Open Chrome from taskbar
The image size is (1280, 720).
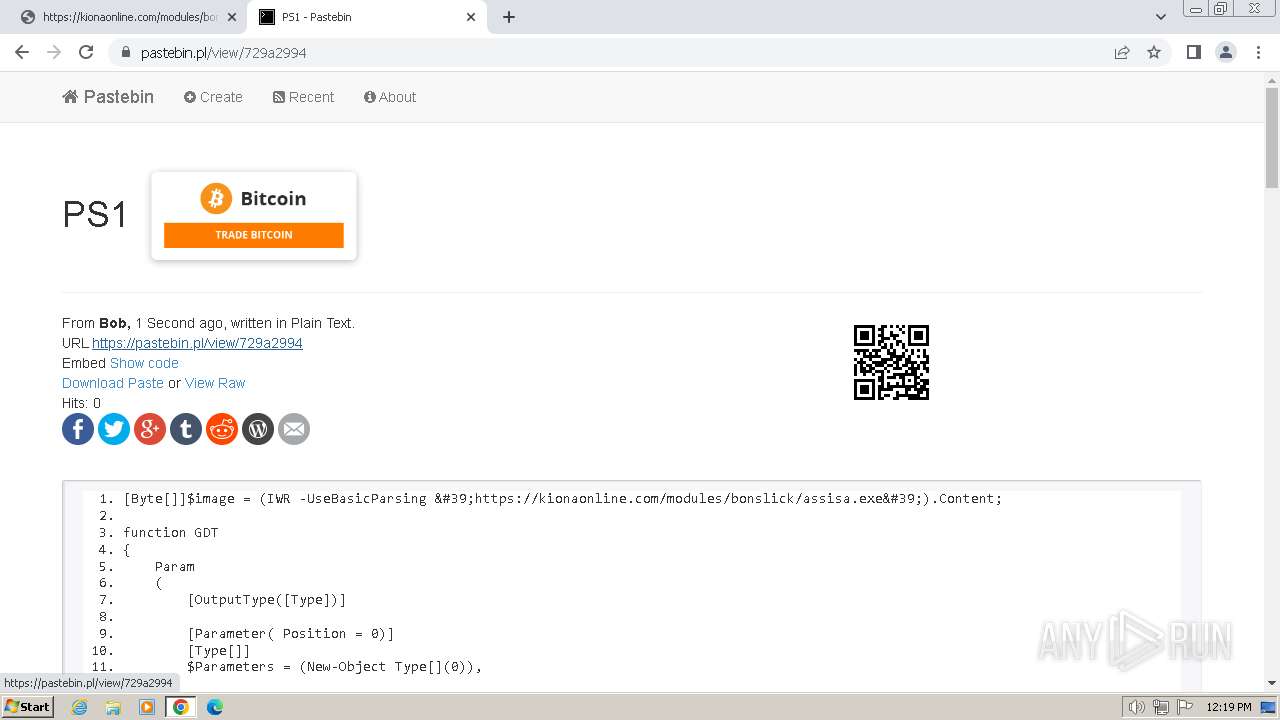[181, 707]
